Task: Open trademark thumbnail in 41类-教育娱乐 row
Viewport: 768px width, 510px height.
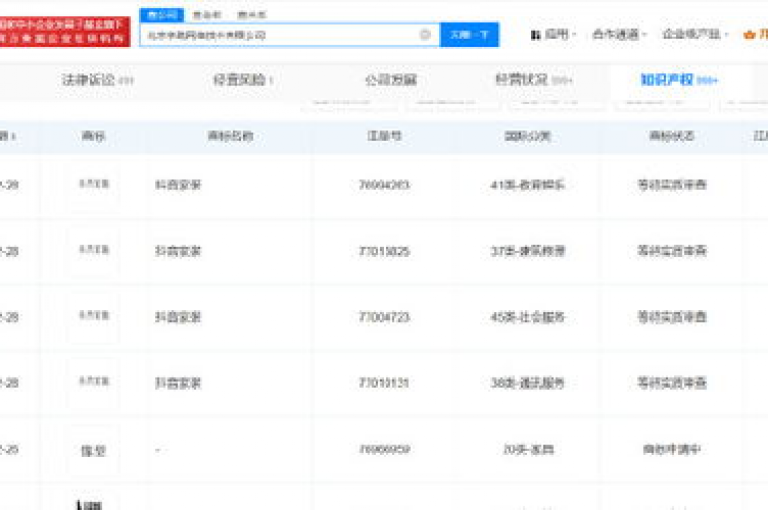Action: pos(94,185)
